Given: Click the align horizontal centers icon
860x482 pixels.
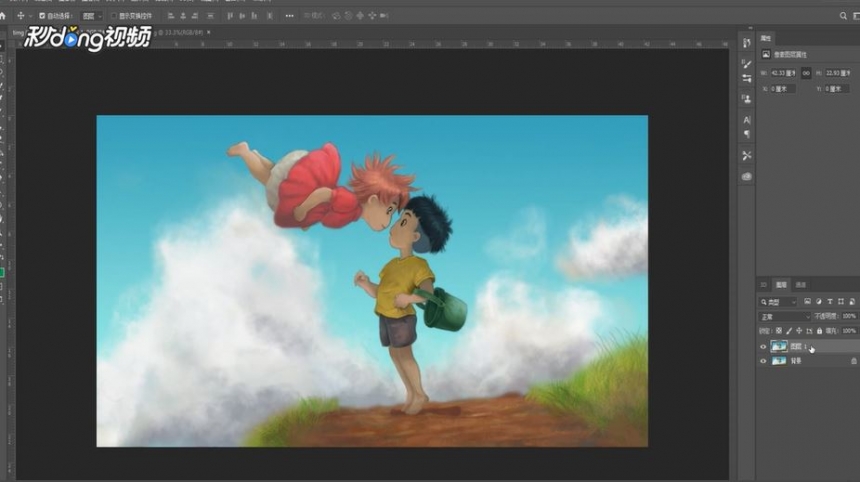Looking at the screenshot, I should pyautogui.click(x=183, y=16).
